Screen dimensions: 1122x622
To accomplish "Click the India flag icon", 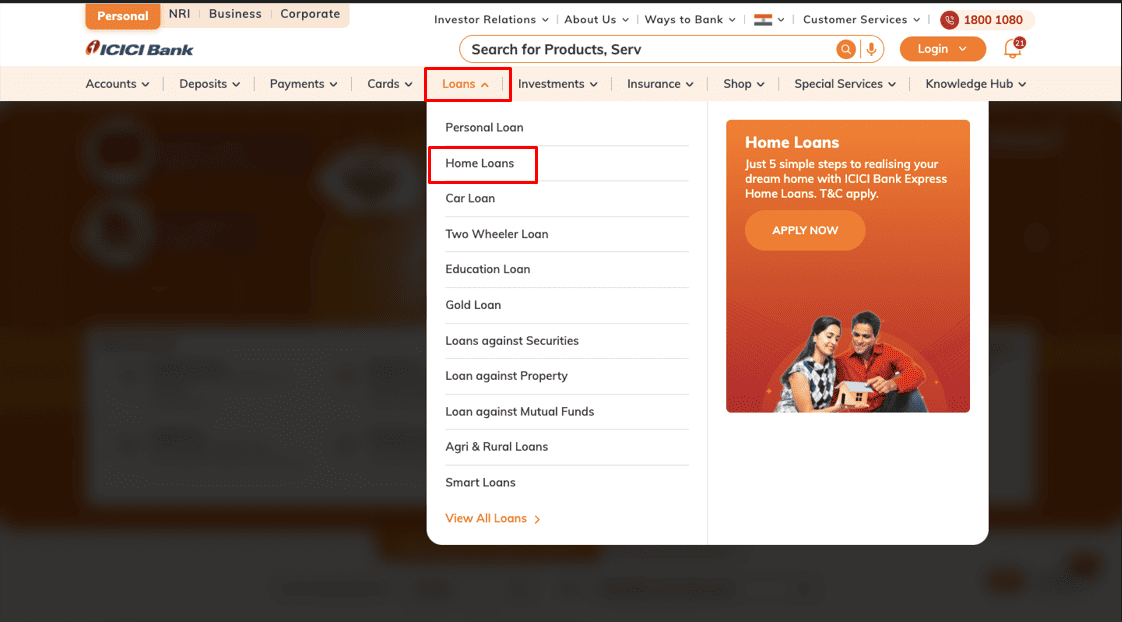I will 764,19.
